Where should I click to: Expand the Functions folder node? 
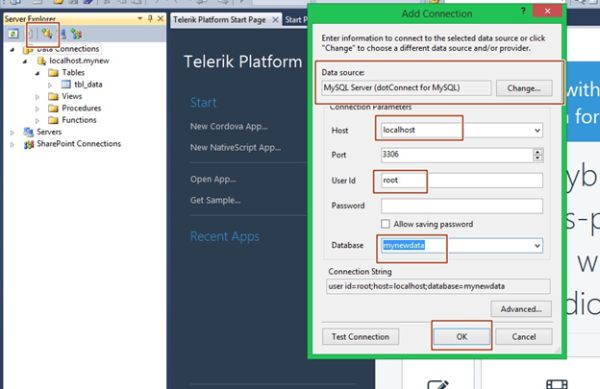pos(38,121)
